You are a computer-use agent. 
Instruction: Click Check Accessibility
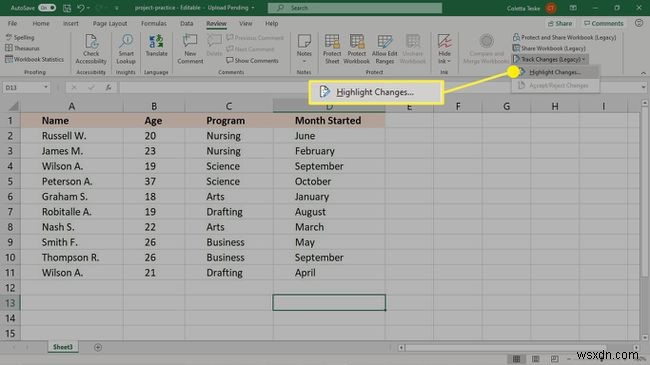91,49
